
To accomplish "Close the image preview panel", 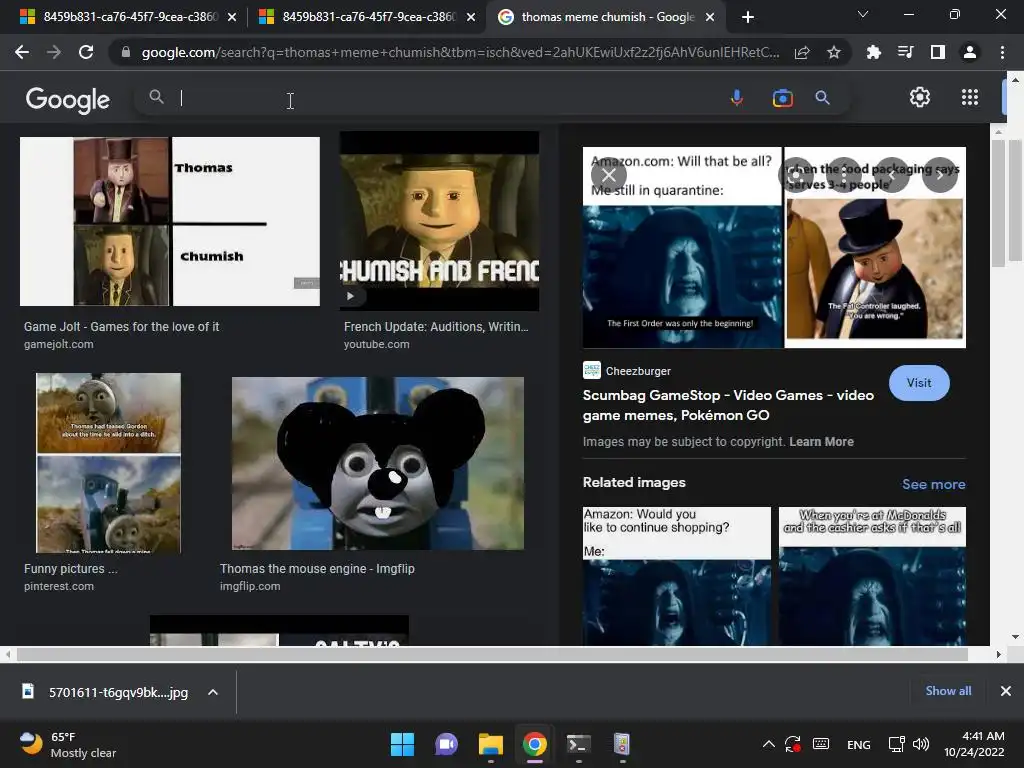I will point(609,175).
